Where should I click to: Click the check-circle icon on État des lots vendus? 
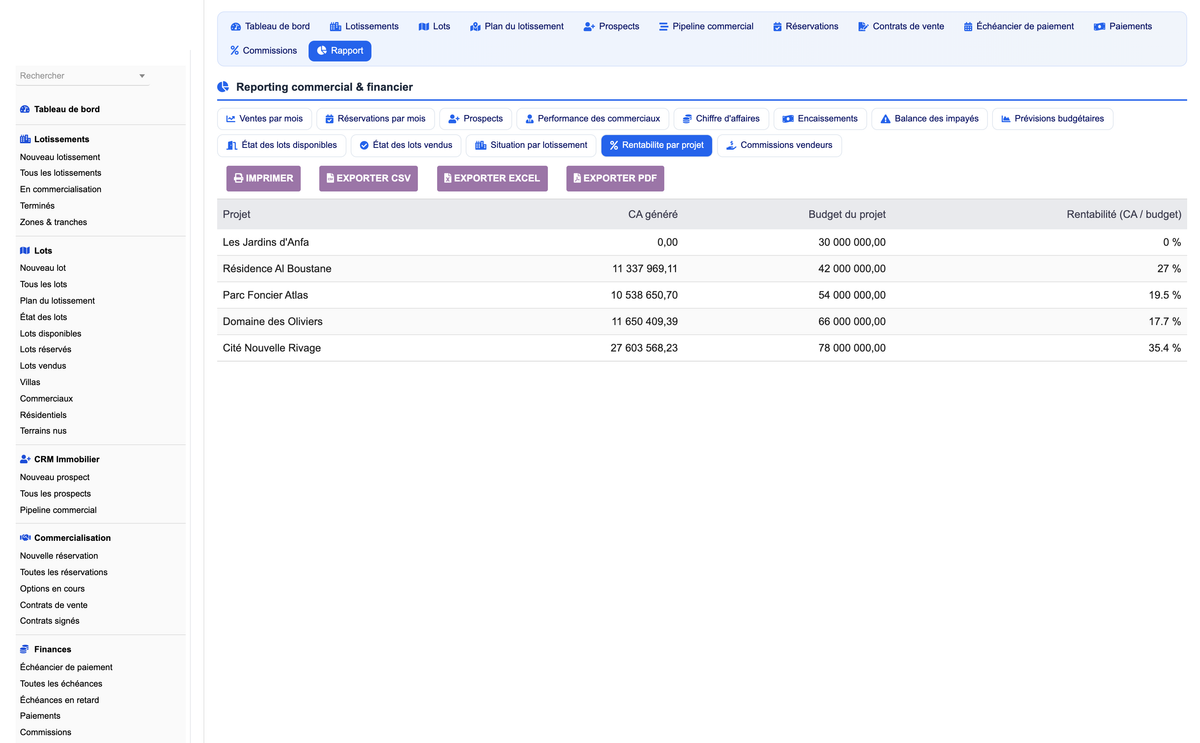coord(364,145)
